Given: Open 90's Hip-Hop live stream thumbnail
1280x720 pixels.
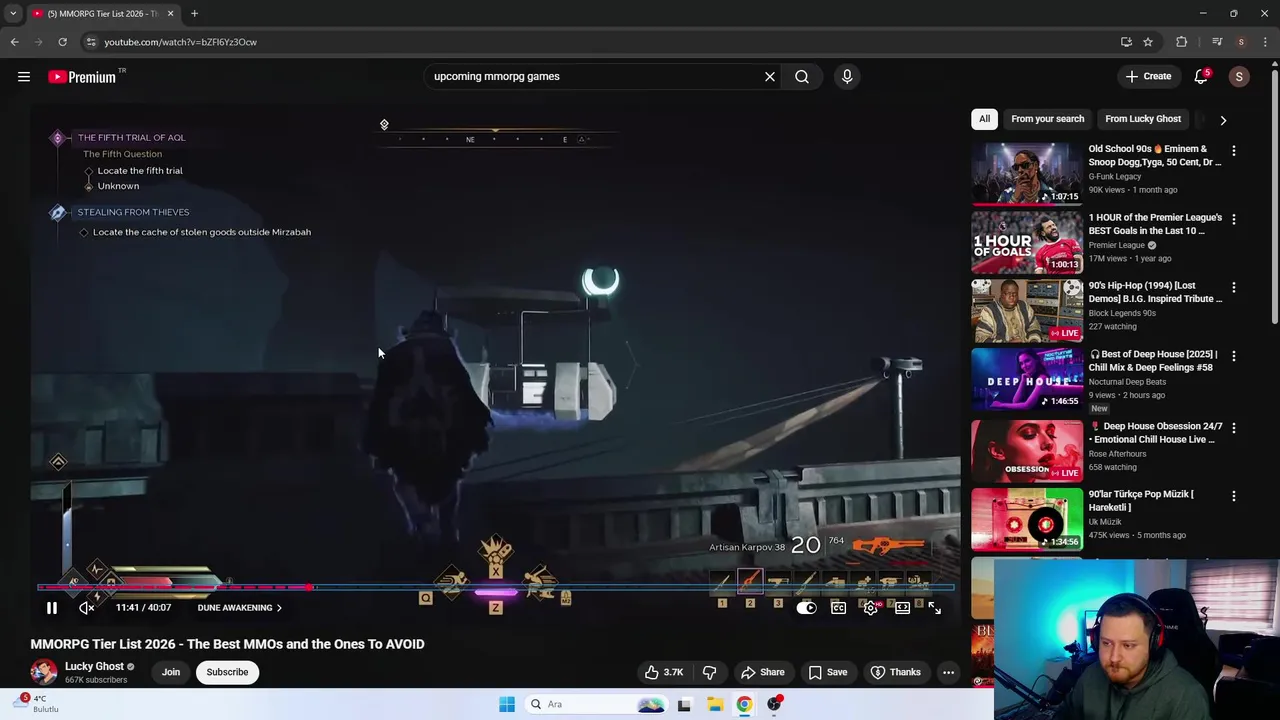Looking at the screenshot, I should 1027,310.
